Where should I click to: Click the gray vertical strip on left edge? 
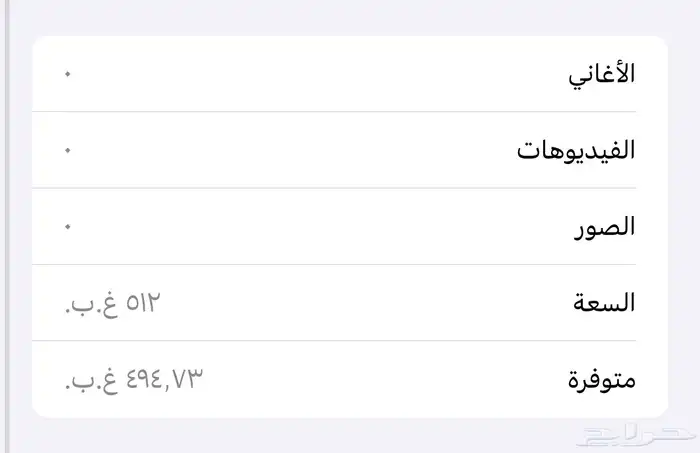click(x=4, y=226)
